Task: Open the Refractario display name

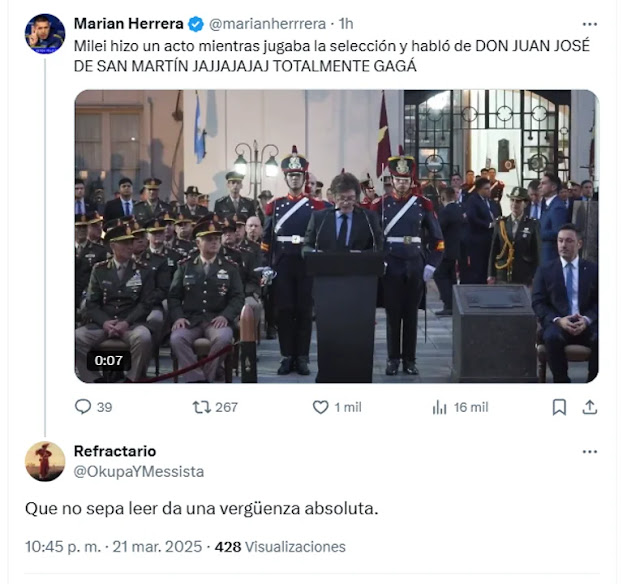Action: (x=115, y=451)
